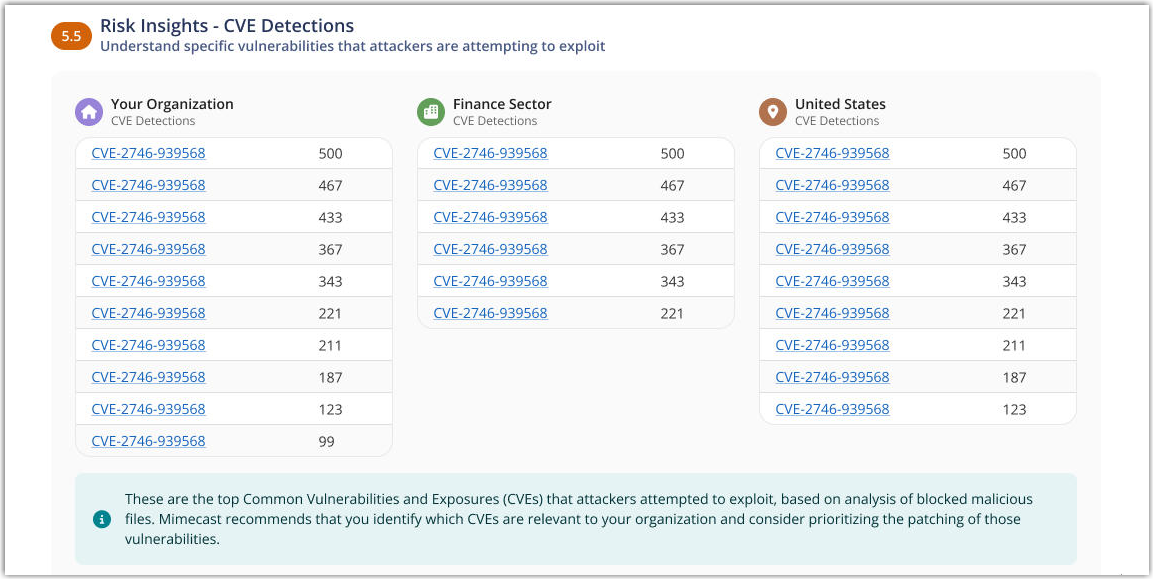Open Finance Sector CVE link with 221 detections
This screenshot has height=580, width=1154.
point(490,314)
